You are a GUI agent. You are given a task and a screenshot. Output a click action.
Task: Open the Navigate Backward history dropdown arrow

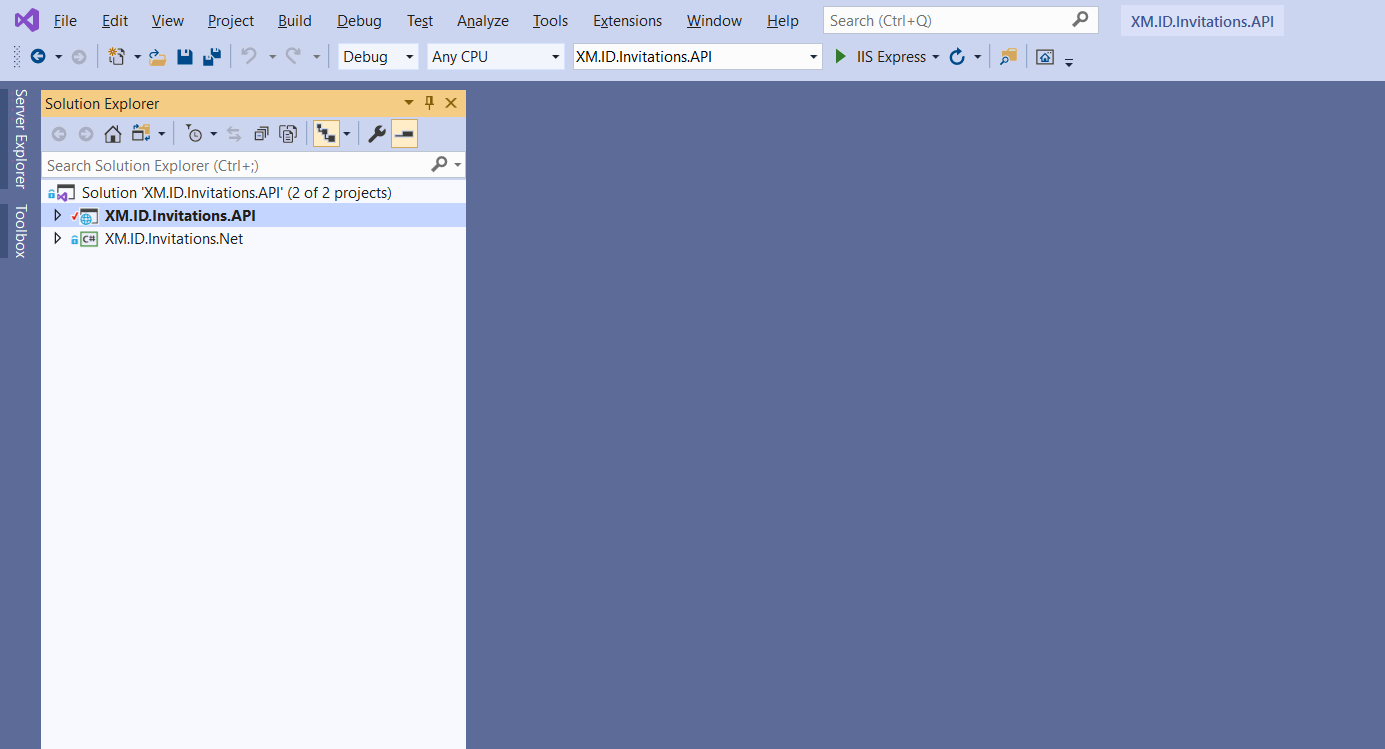[58, 57]
